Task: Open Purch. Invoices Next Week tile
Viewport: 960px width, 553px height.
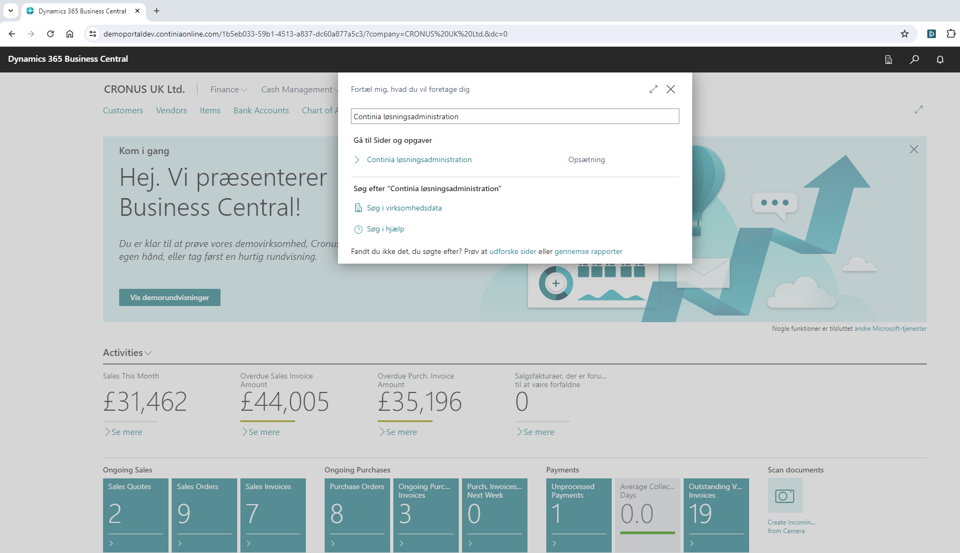Action: pos(494,515)
